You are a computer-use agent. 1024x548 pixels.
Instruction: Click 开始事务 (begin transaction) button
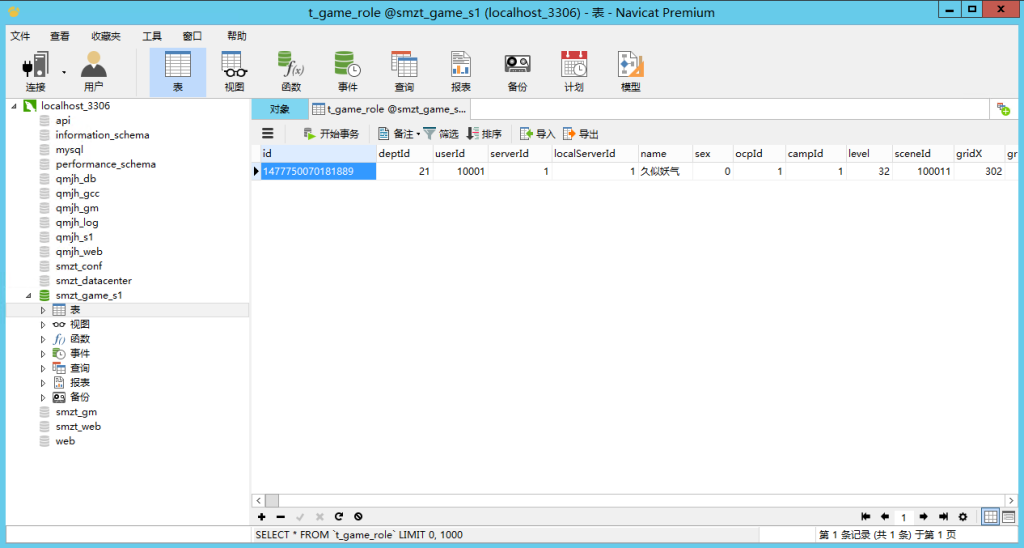(332, 134)
